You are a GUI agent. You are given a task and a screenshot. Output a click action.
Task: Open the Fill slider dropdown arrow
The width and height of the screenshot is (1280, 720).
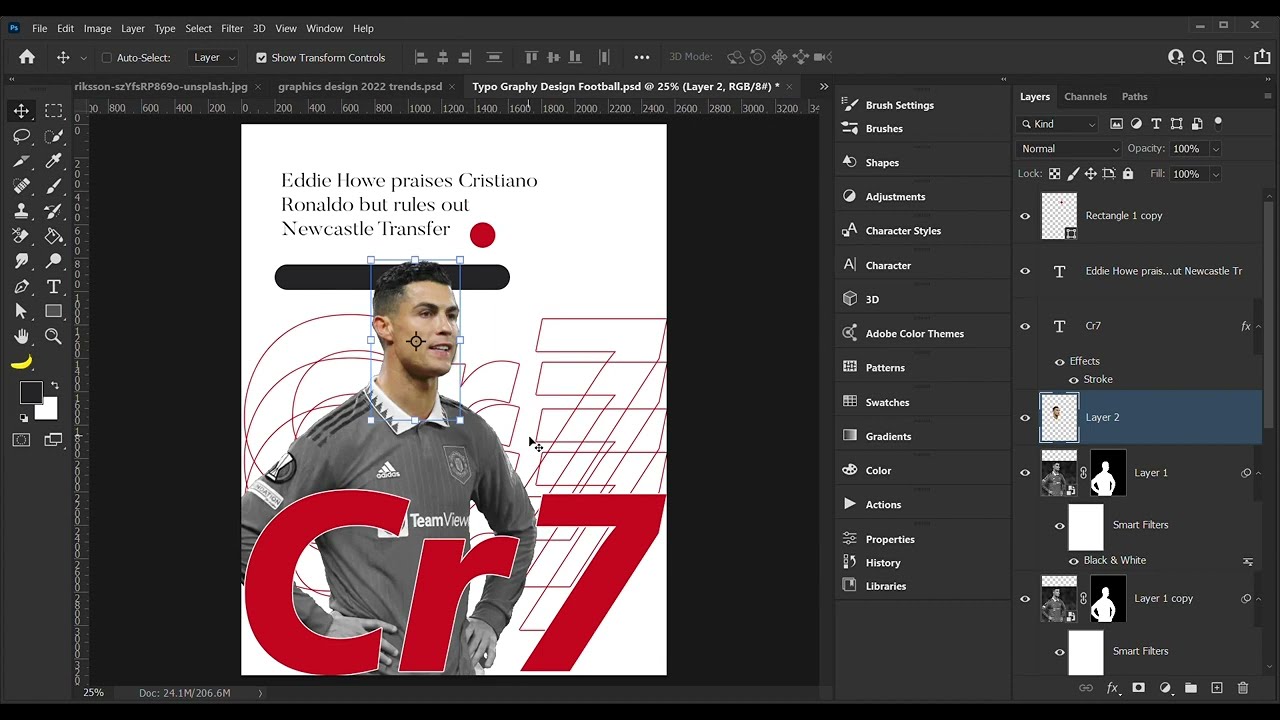[1215, 174]
